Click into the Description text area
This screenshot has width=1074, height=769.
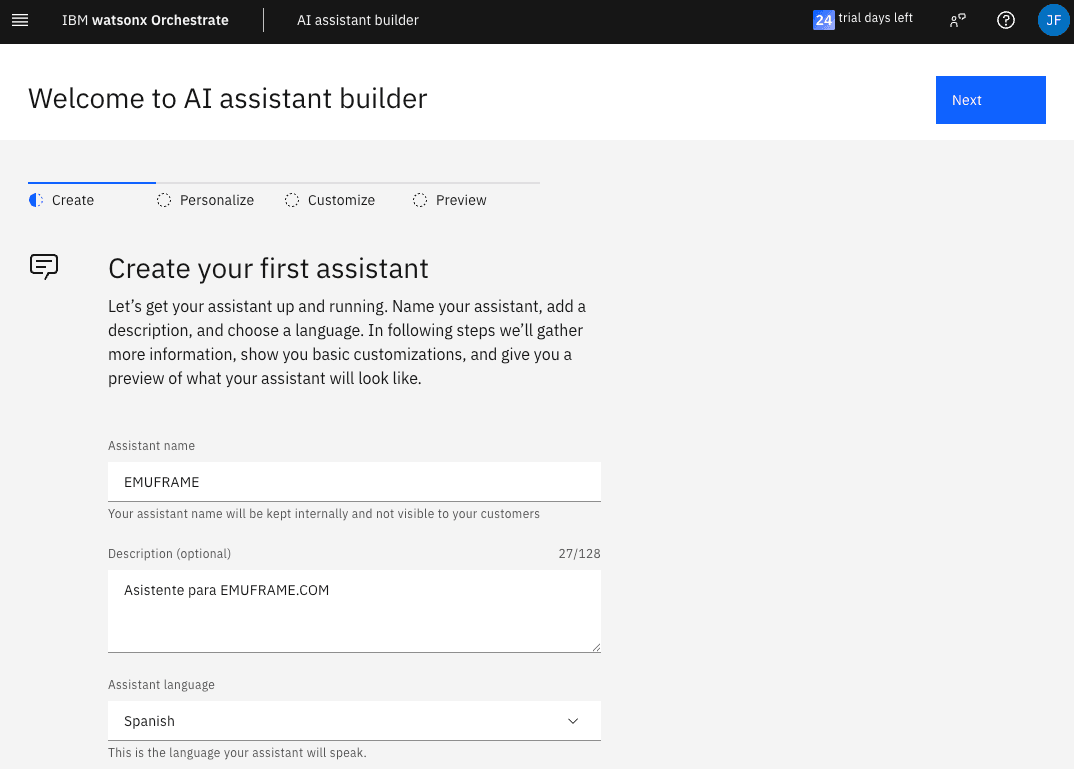[354, 611]
